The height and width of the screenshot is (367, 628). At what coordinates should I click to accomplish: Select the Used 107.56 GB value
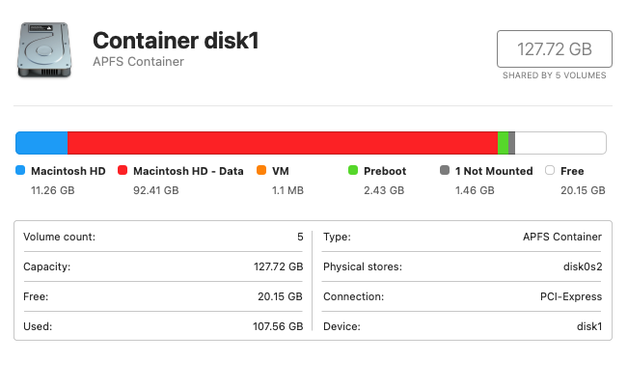(278, 327)
